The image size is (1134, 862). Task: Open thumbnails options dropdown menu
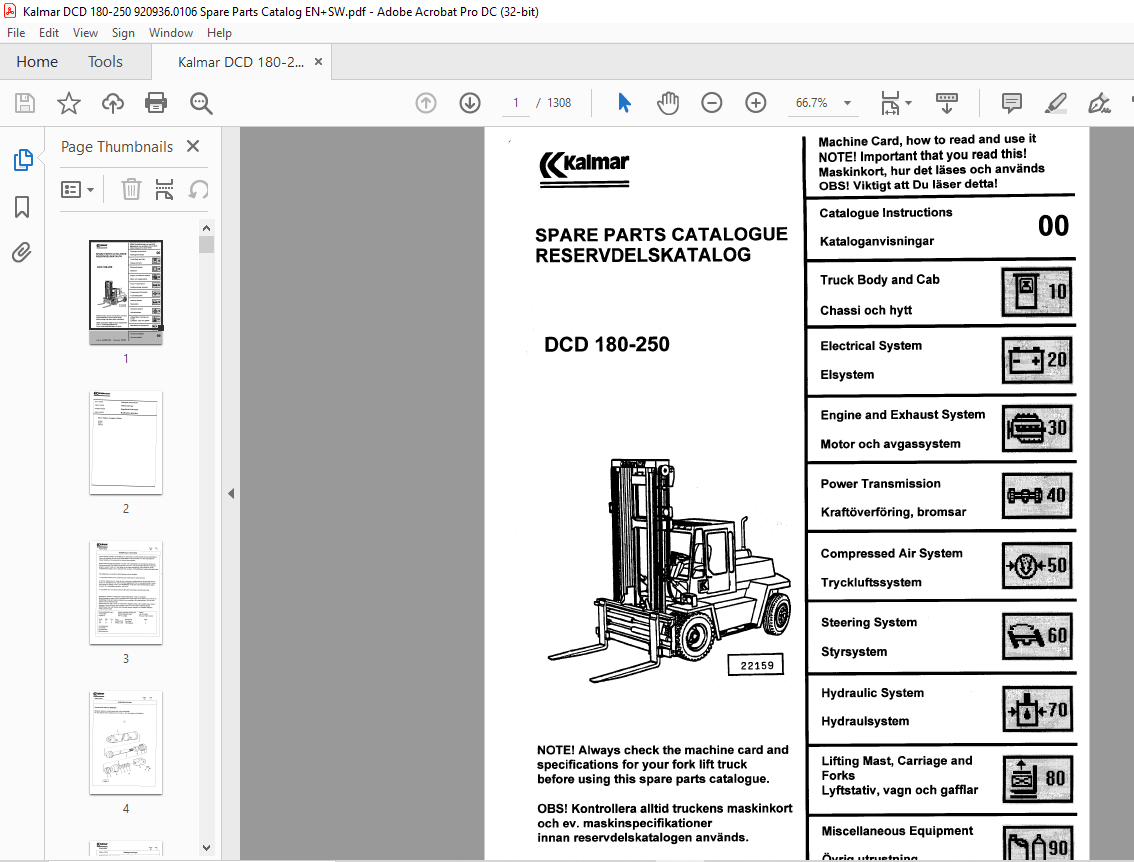click(77, 189)
